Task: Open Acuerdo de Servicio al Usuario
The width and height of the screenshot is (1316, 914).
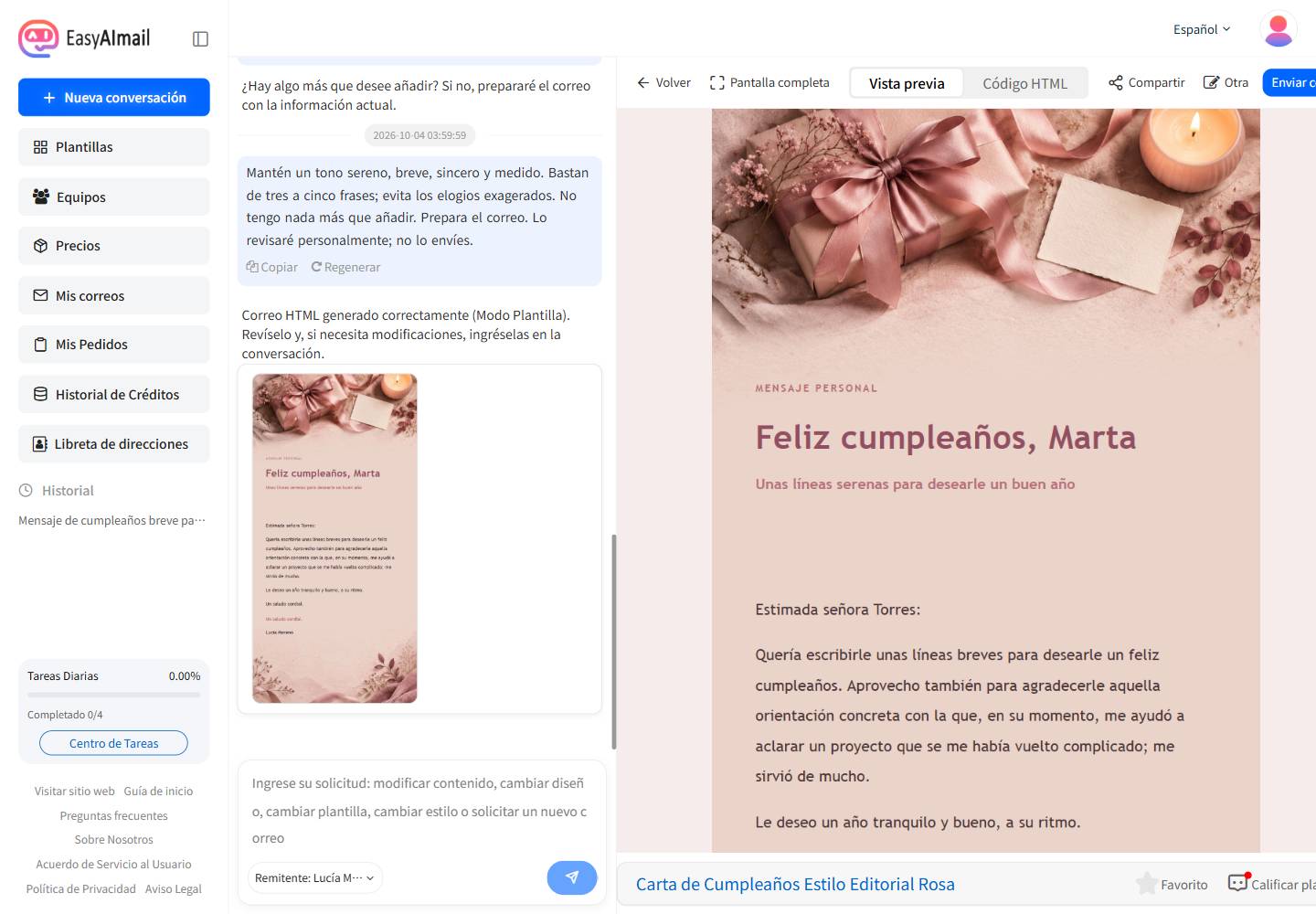Action: tap(114, 865)
